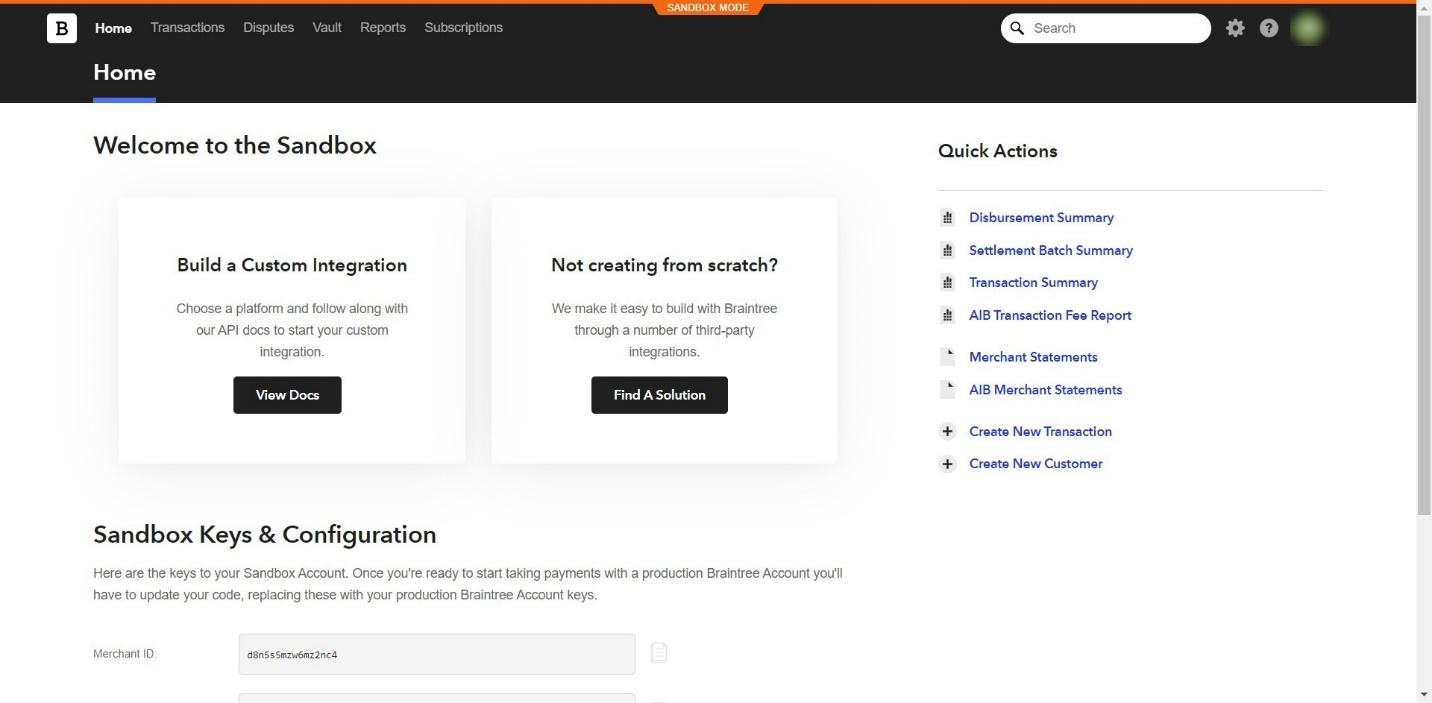Viewport: 1432px width, 703px height.
Task: Open the AIB Merchant Statements link
Action: (1045, 390)
